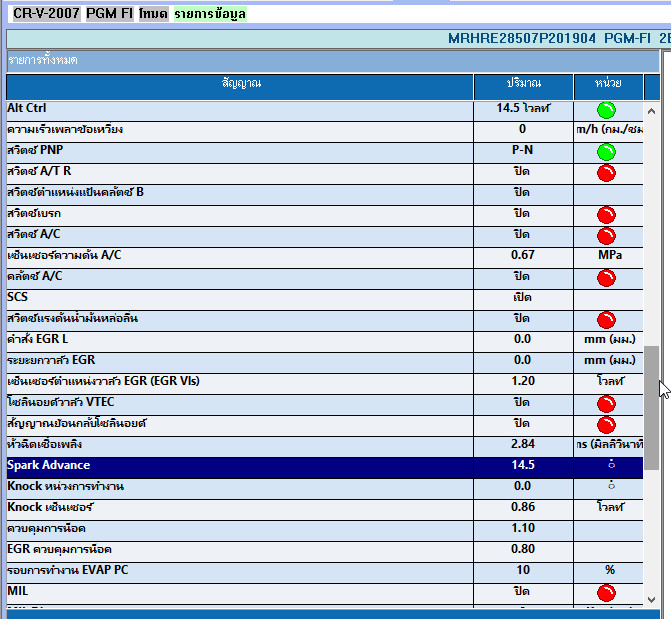The width and height of the screenshot is (671, 619).
Task: Click the green indicator in the Alt Ctrl row
Action: tap(606, 110)
